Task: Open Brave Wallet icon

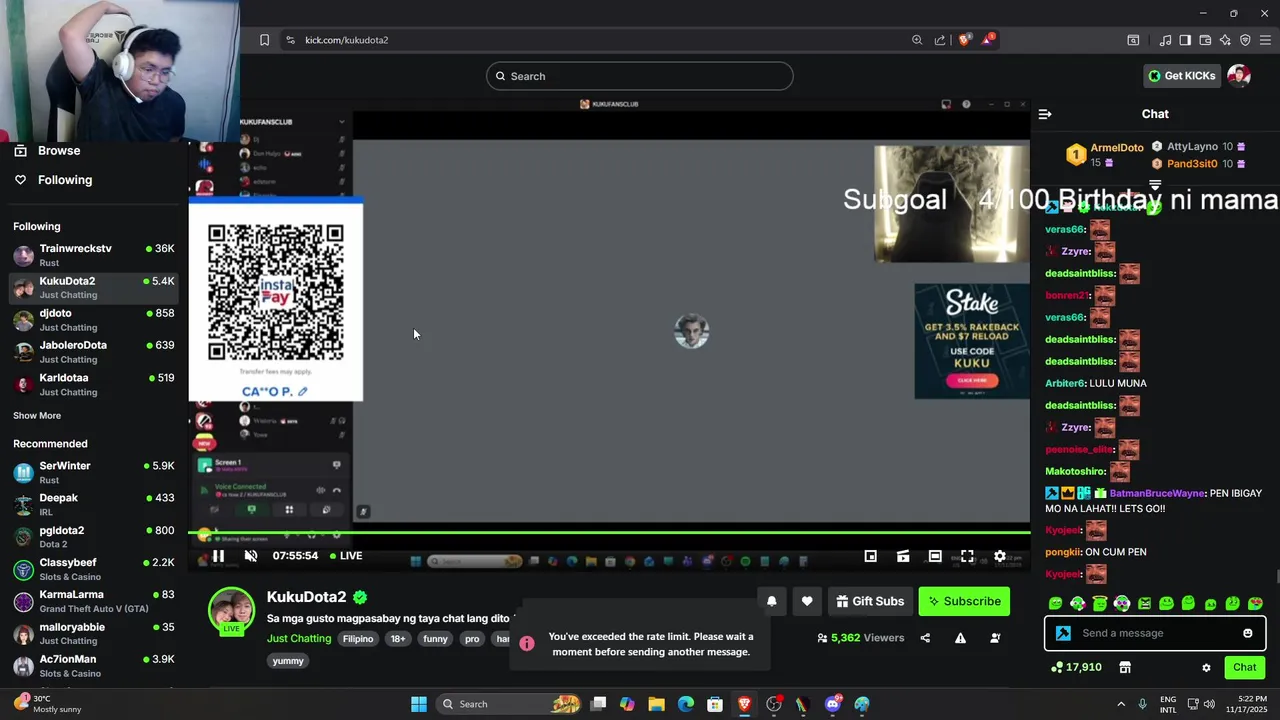Action: [1205, 40]
